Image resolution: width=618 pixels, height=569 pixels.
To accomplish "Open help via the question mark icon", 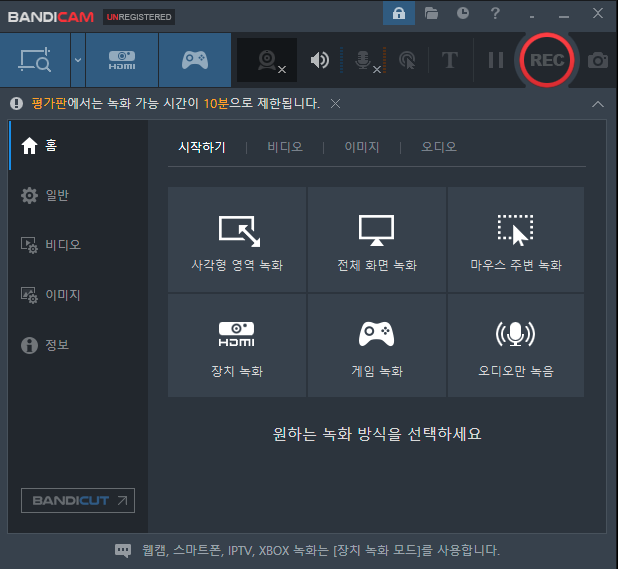I will pos(495,13).
